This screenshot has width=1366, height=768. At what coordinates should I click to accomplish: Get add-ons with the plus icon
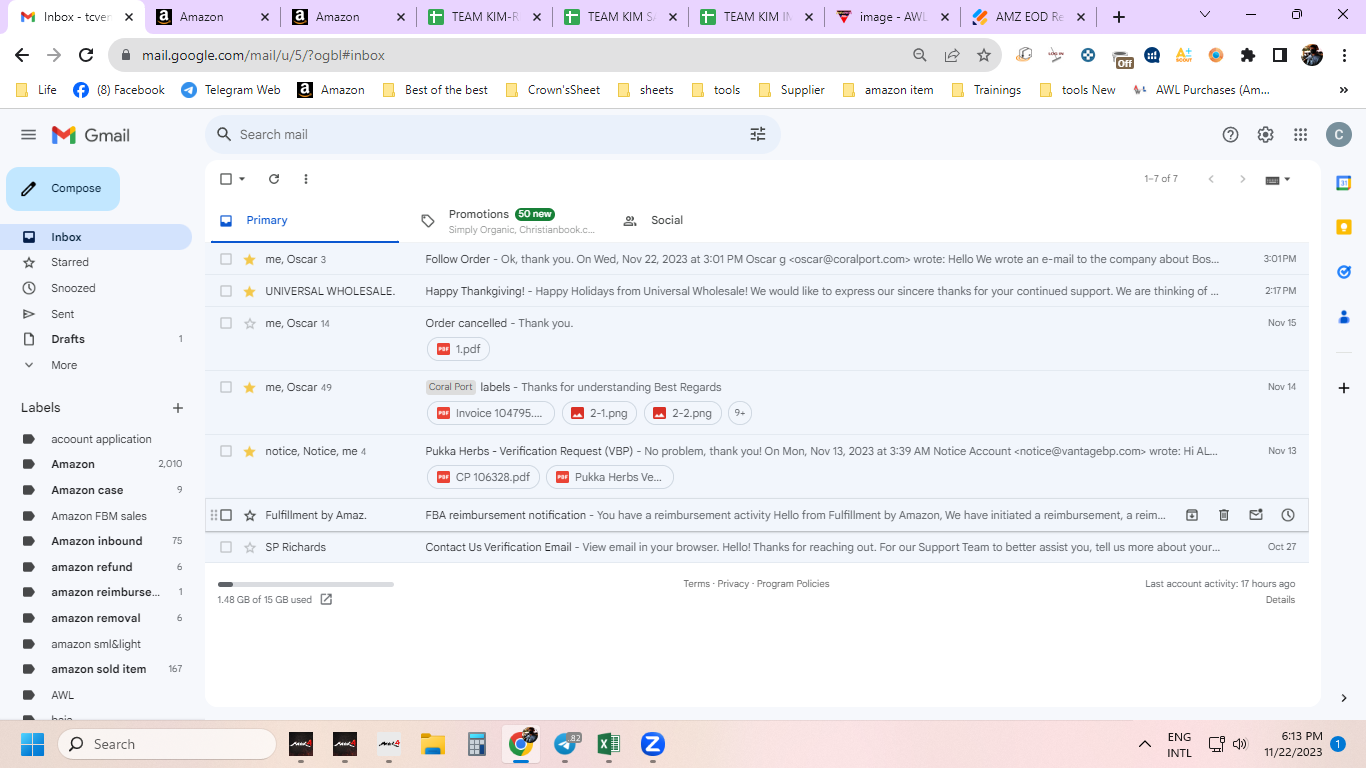pyautogui.click(x=1344, y=388)
